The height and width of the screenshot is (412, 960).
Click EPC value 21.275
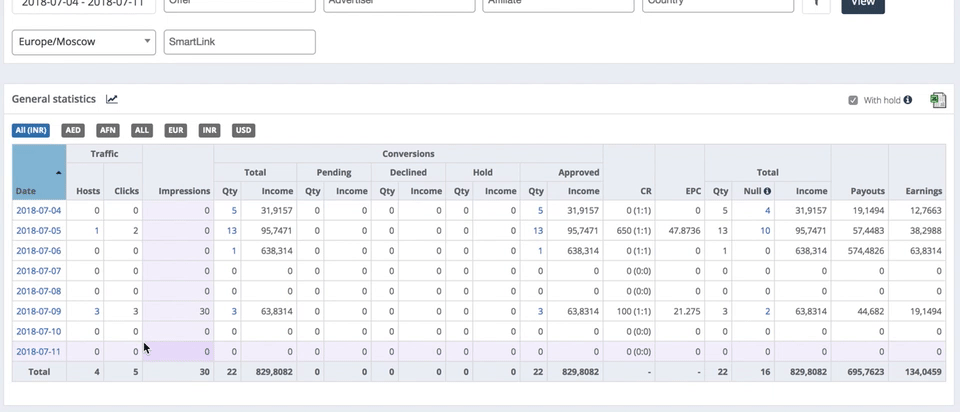(x=687, y=312)
